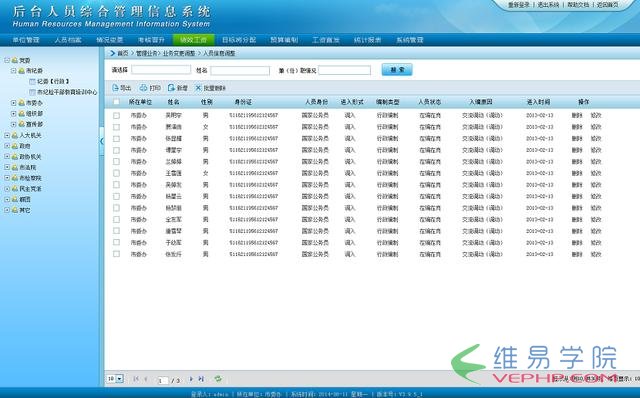The image size is (640, 398).
Task: Tick the checkbox of the 杨慧云 row
Action: [116, 196]
